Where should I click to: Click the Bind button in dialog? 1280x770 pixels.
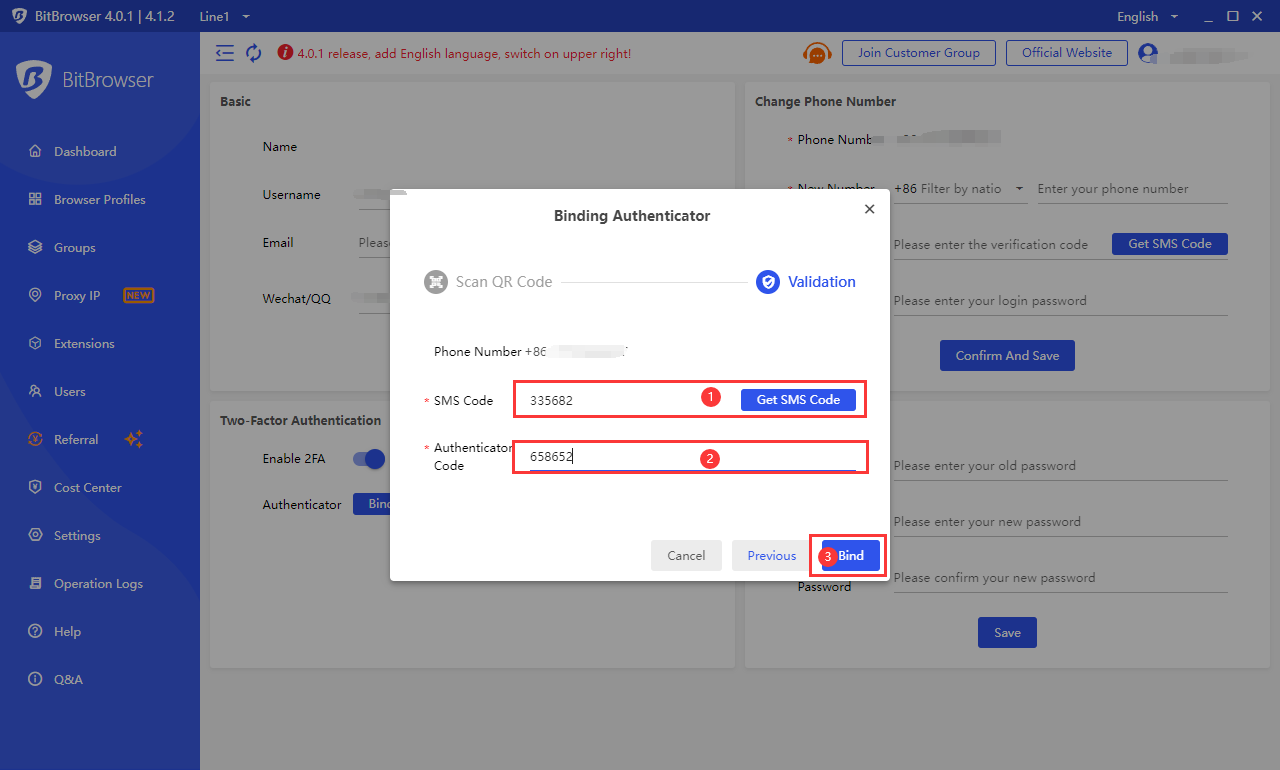point(851,556)
